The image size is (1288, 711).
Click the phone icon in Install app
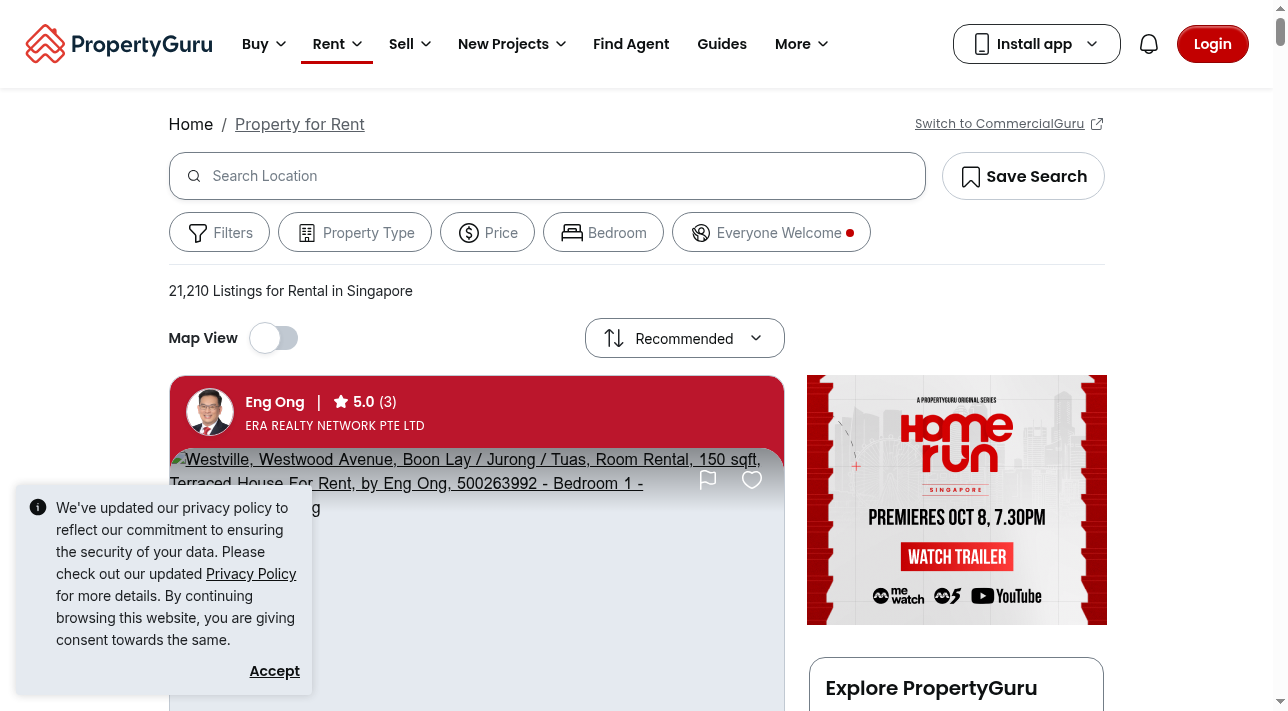pyautogui.click(x=982, y=44)
